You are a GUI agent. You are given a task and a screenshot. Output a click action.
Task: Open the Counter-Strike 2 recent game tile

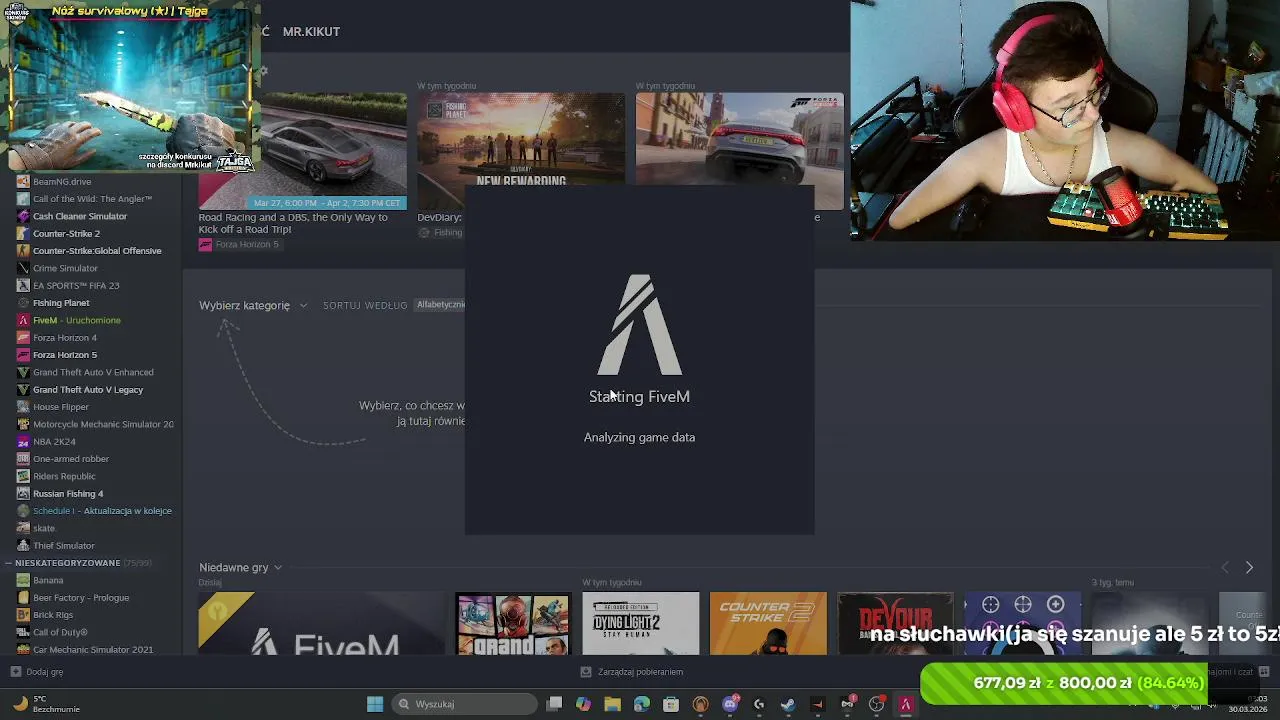768,623
